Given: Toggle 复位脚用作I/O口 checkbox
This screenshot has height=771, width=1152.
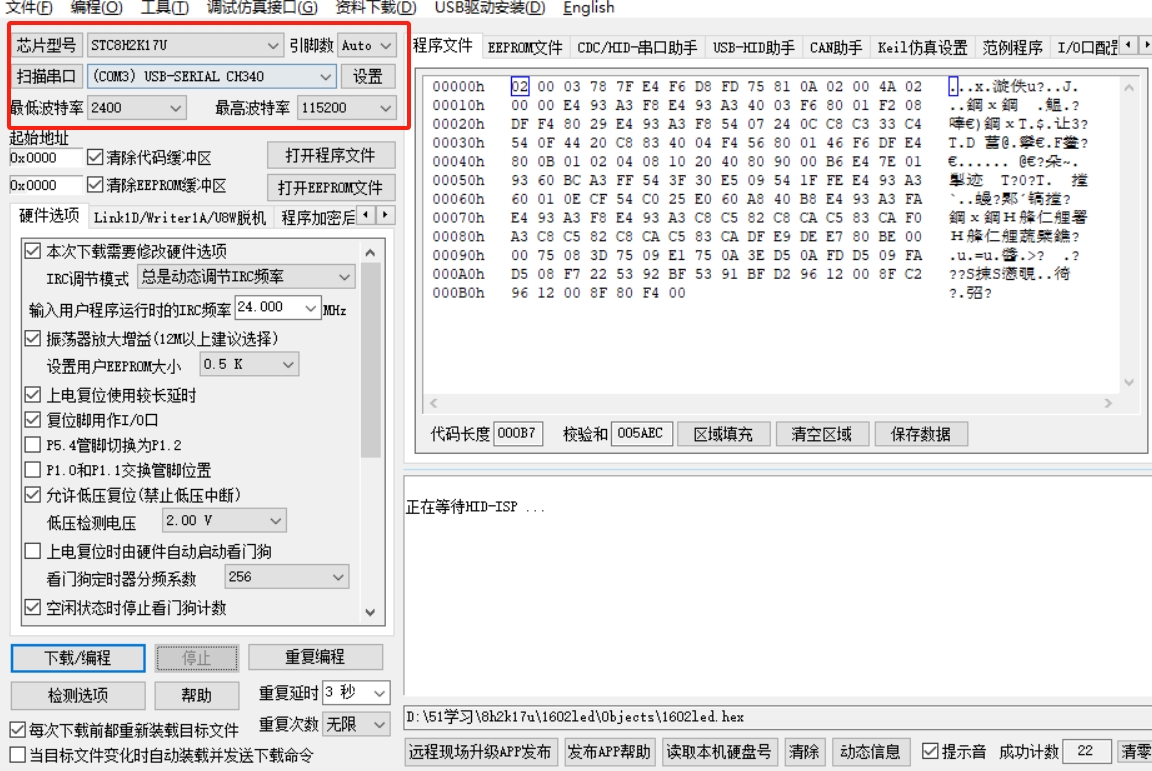Looking at the screenshot, I should tap(32, 420).
